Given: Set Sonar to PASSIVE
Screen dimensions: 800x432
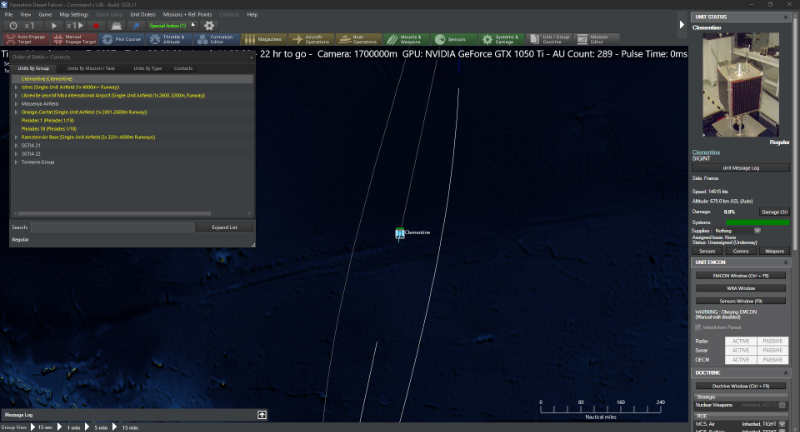Looking at the screenshot, I should click(772, 350).
